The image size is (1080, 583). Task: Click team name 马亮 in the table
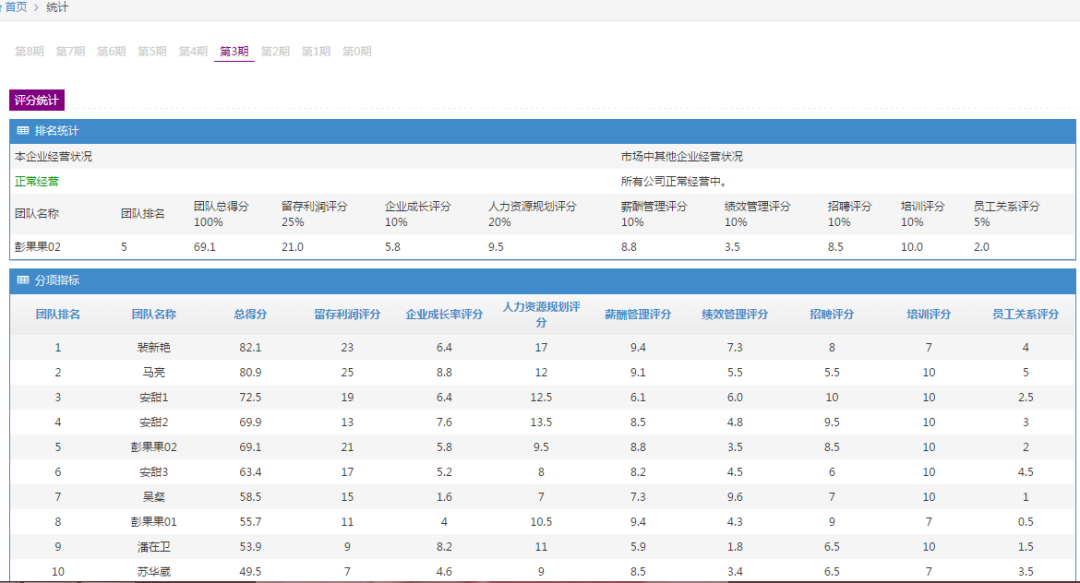pyautogui.click(x=154, y=372)
